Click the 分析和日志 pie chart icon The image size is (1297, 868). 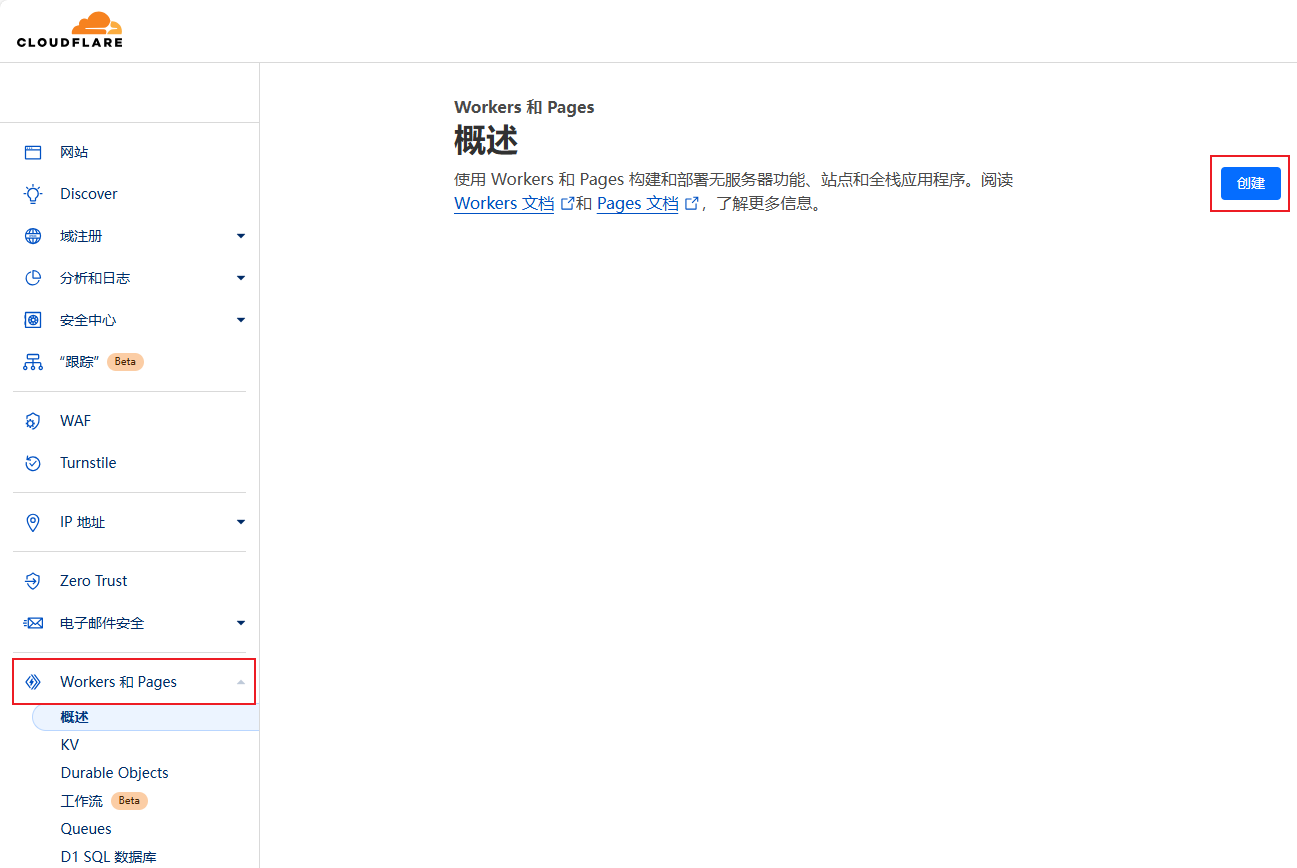pos(33,278)
